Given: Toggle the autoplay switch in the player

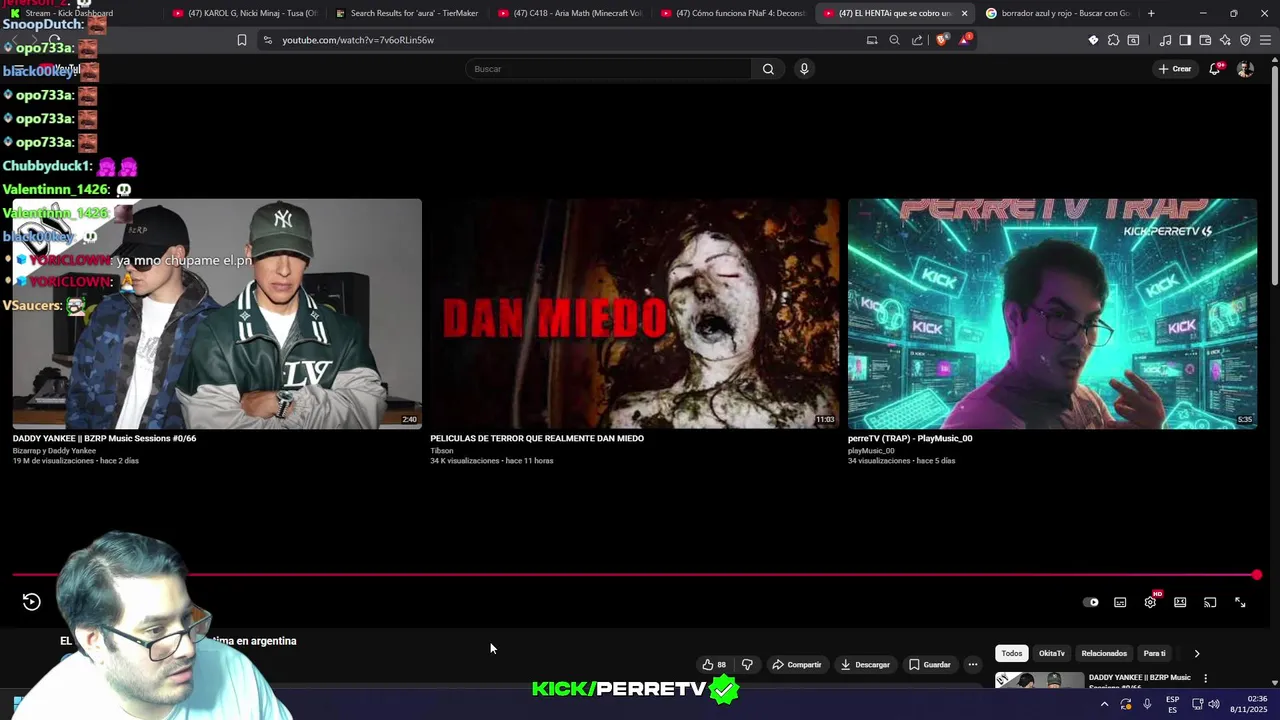Looking at the screenshot, I should (x=1091, y=602).
